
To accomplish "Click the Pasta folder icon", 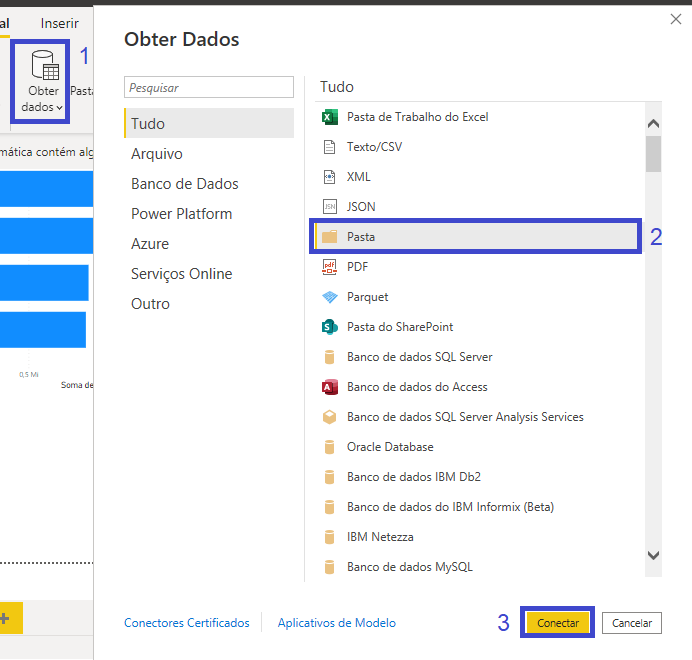I will 329,237.
